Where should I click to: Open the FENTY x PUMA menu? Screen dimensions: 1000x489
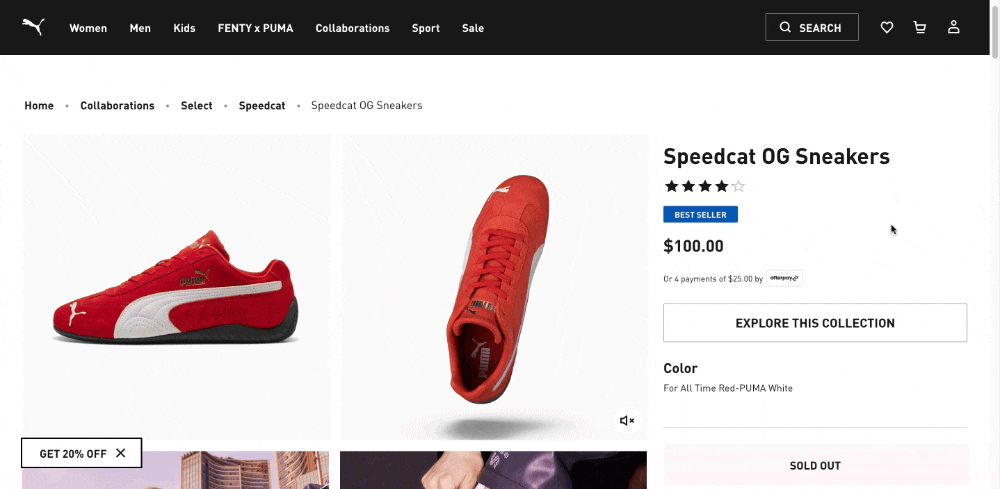(255, 28)
